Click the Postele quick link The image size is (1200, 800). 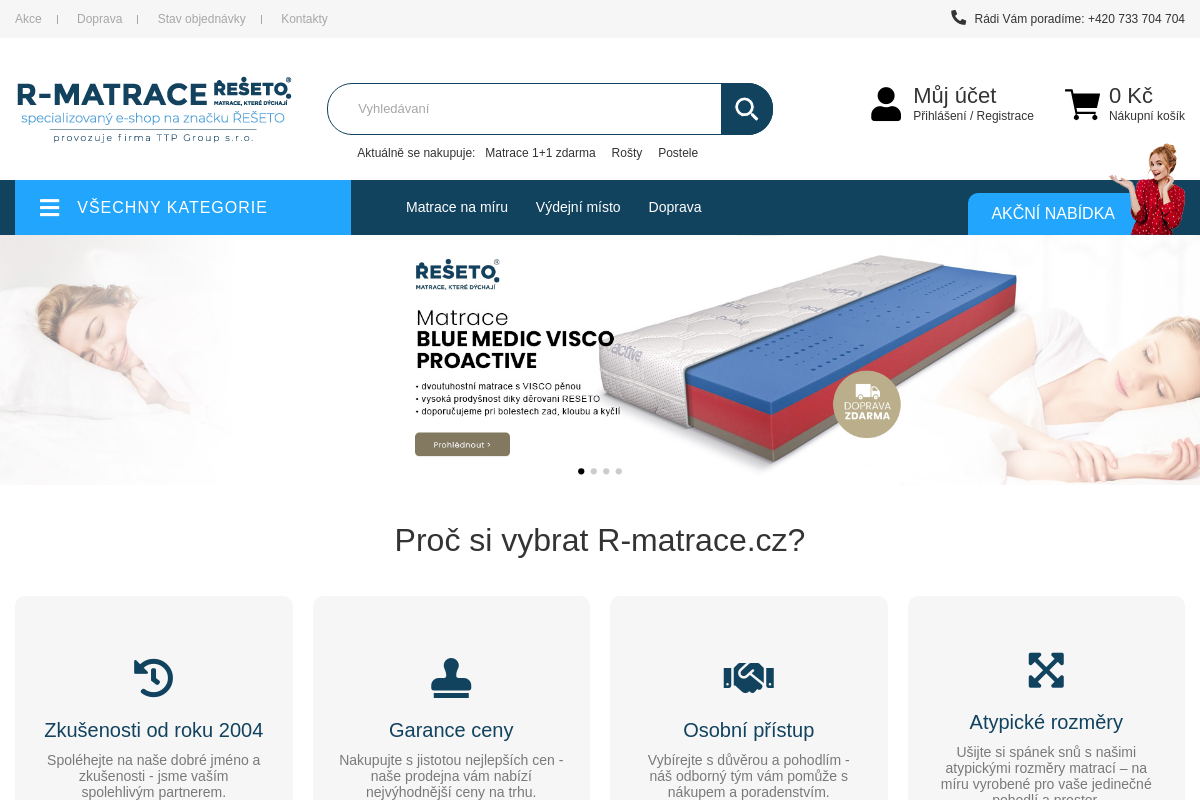pyautogui.click(x=678, y=153)
